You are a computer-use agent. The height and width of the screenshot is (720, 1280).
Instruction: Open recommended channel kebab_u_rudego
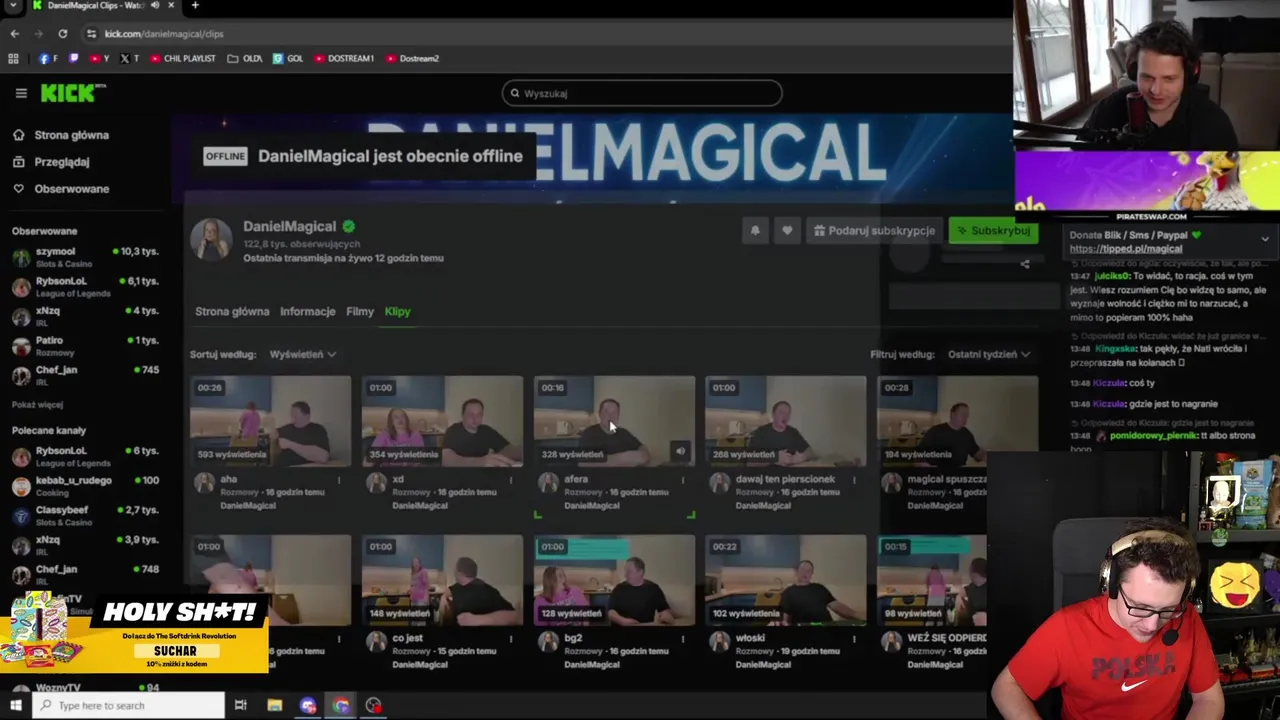(86, 485)
